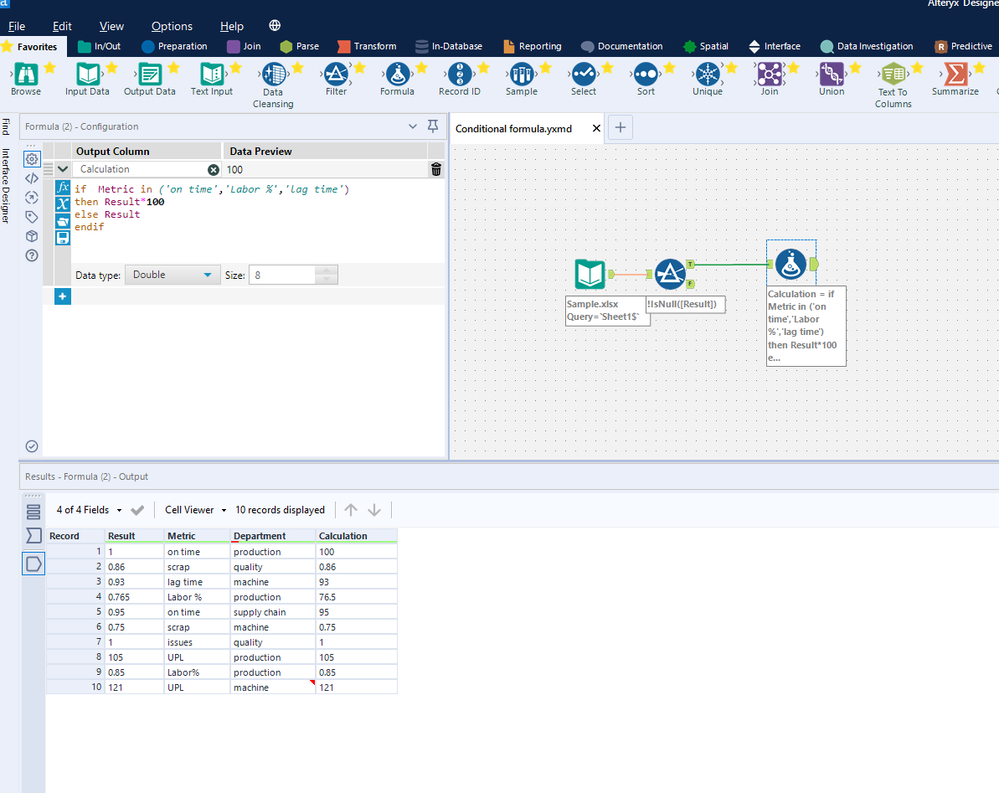The height and width of the screenshot is (793, 999).
Task: Click the Size value field
Action: [x=281, y=275]
